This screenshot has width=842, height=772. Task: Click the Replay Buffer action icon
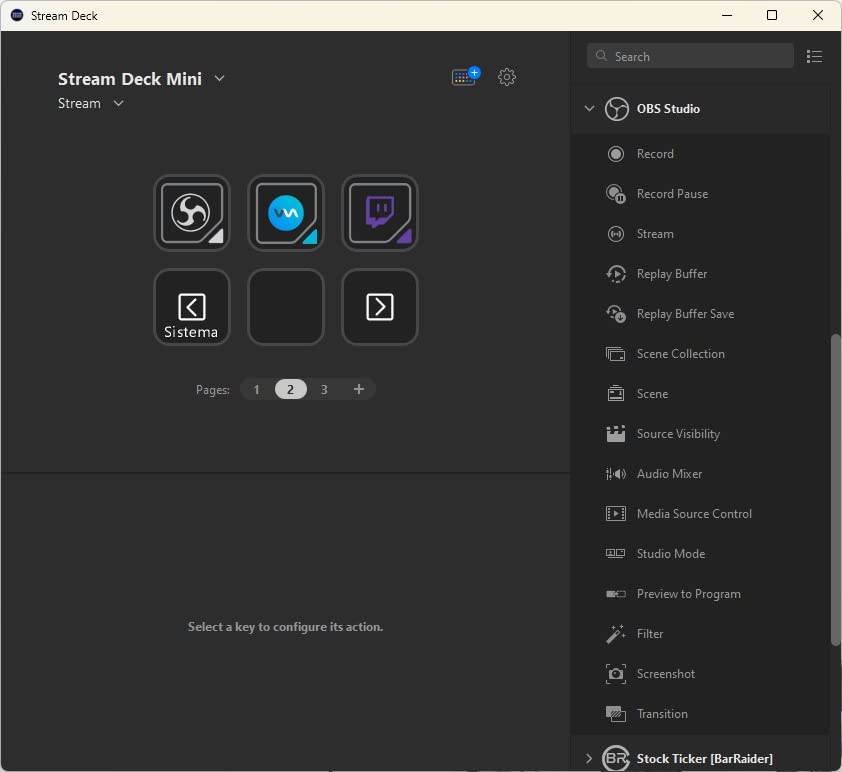(615, 274)
